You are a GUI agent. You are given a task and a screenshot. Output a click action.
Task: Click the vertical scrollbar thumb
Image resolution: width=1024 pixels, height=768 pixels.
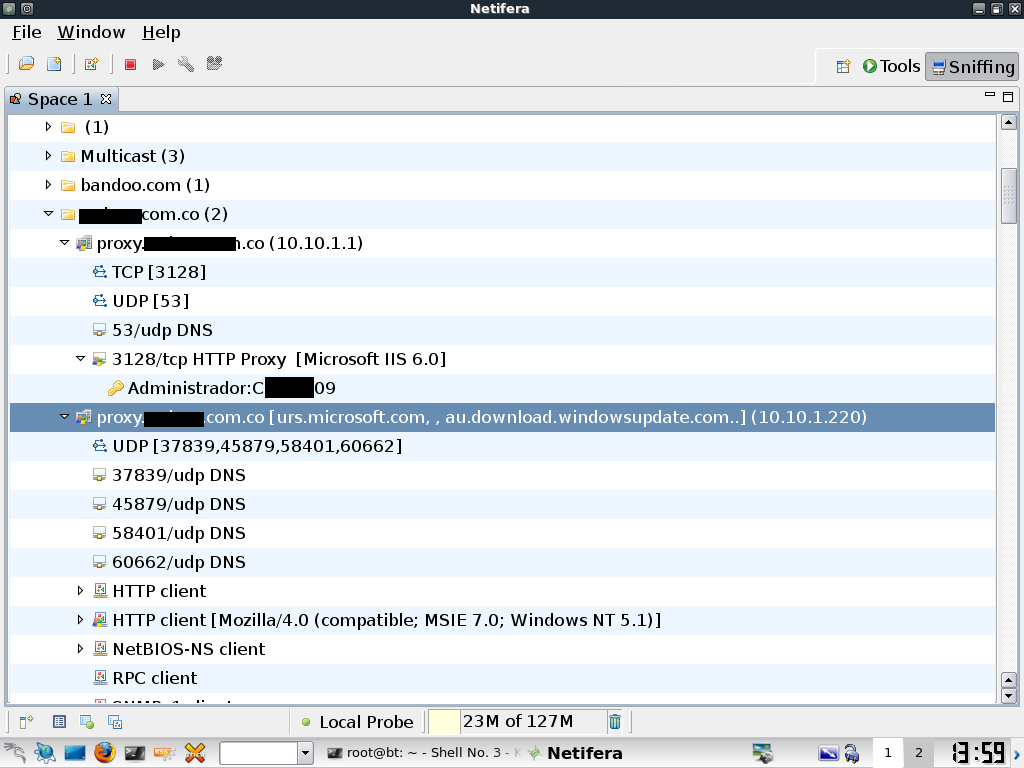coord(1008,197)
